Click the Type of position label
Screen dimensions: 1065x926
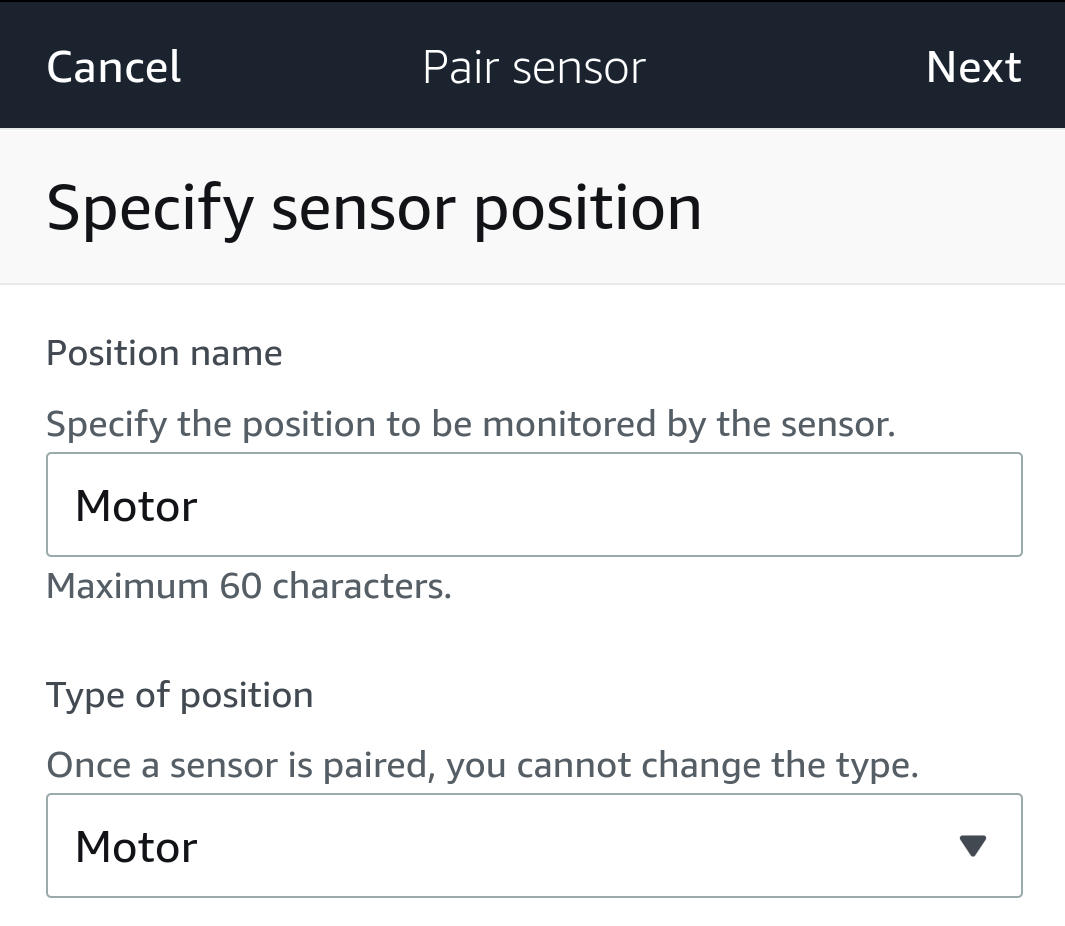180,695
